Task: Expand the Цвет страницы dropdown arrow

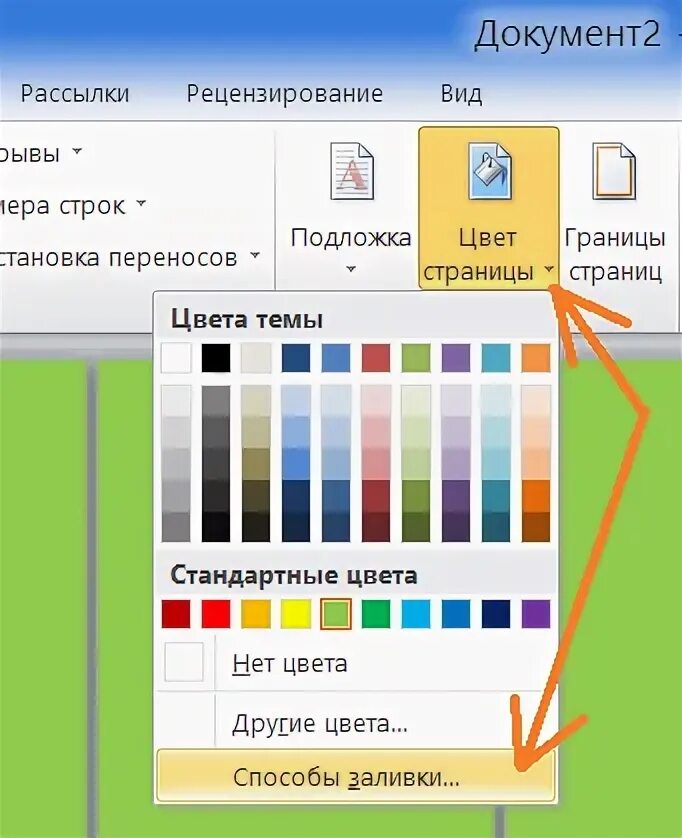Action: (549, 269)
